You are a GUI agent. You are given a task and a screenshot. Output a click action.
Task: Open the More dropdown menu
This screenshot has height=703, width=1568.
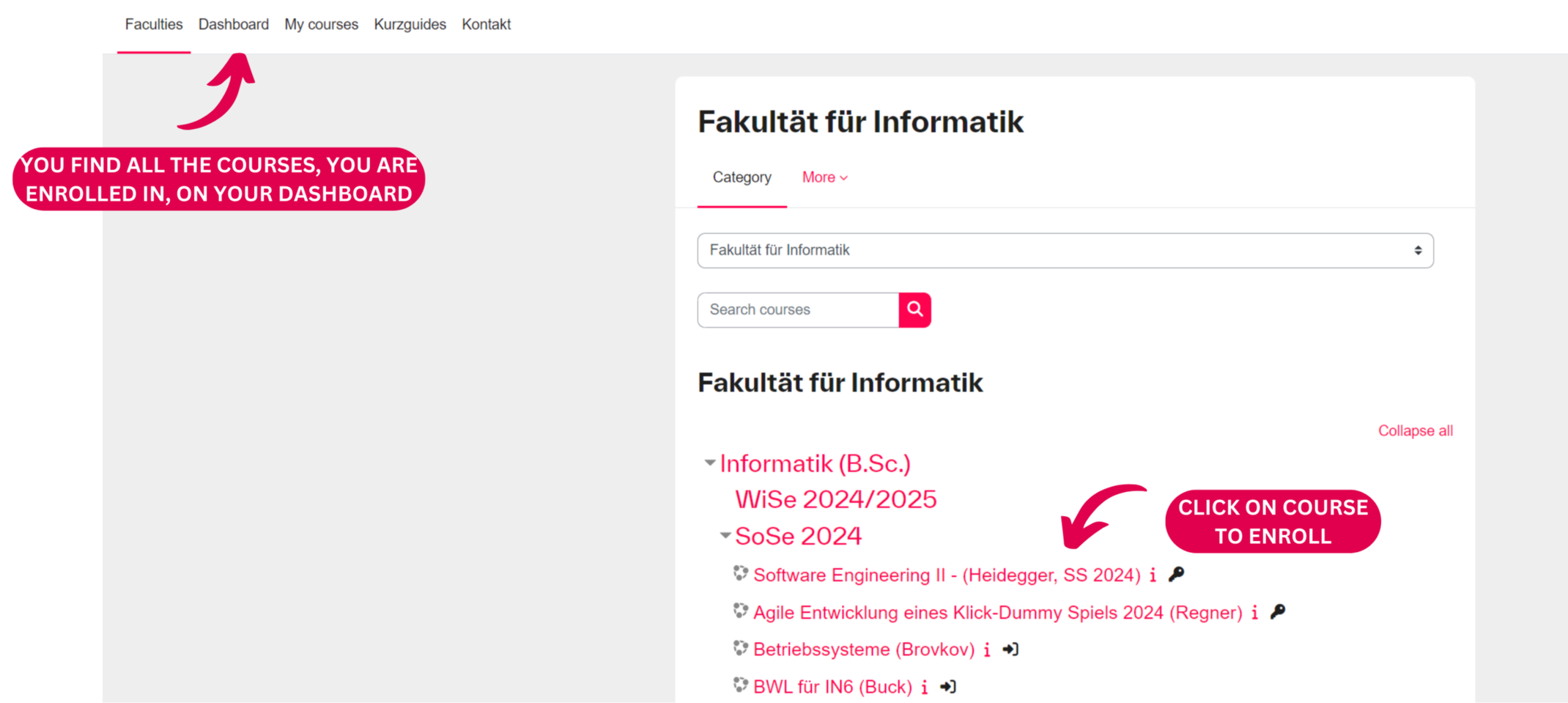tap(824, 177)
